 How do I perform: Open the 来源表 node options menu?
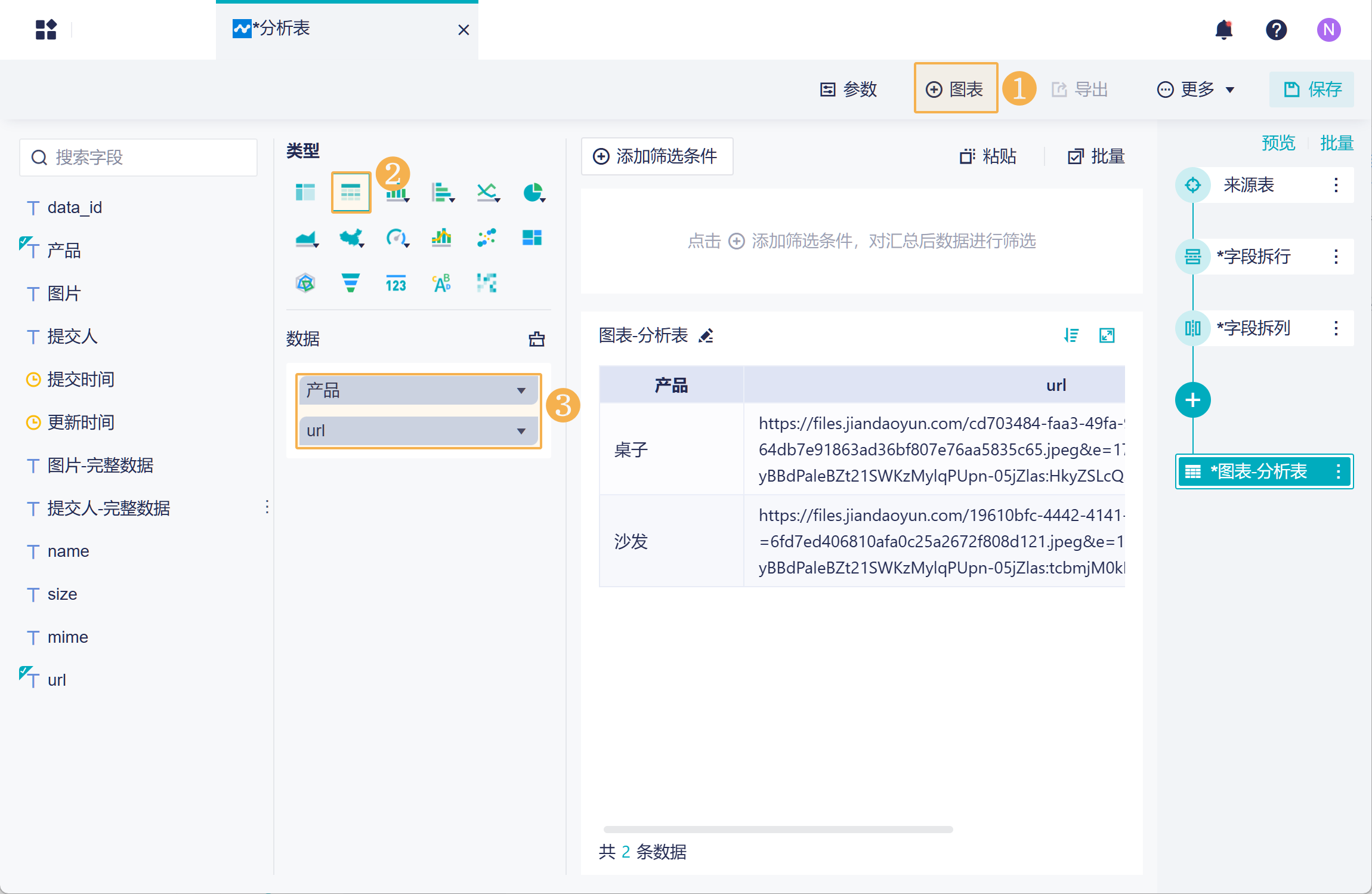[1336, 185]
